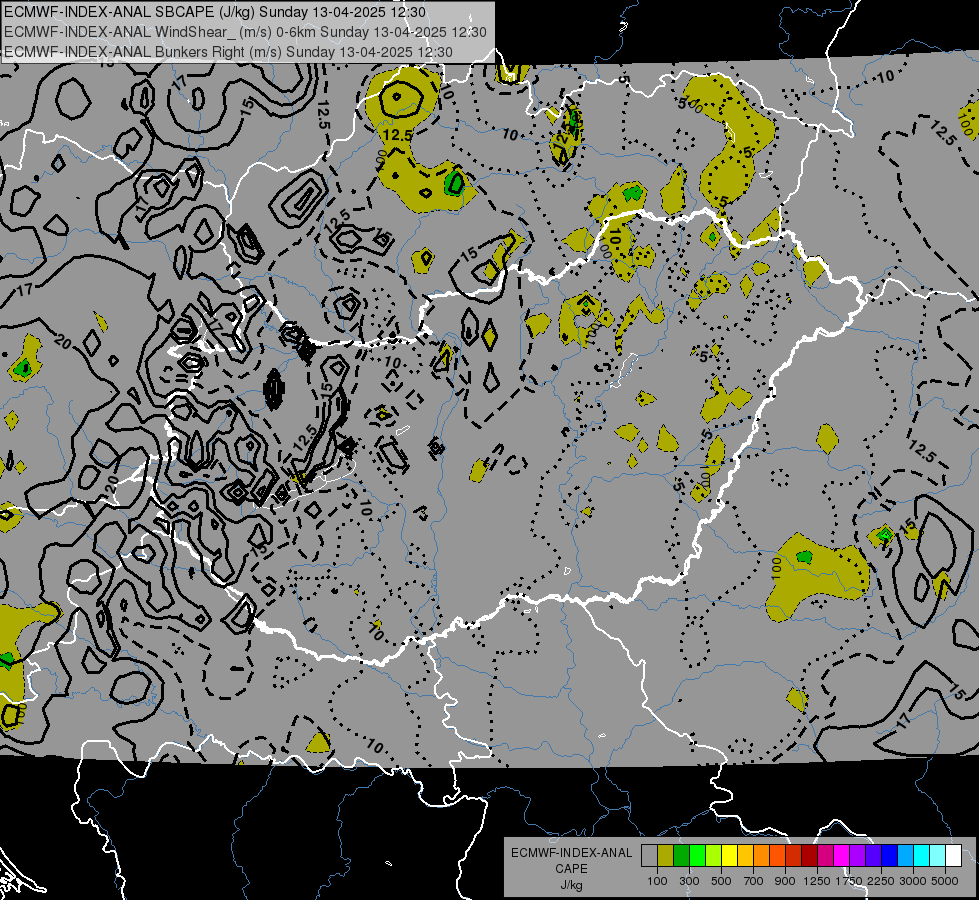Click the 300 value under the legend
Image resolution: width=979 pixels, height=900 pixels.
(x=689, y=881)
